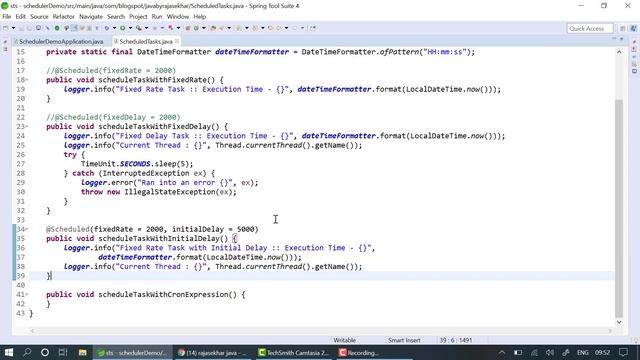Screen dimensions: 640x360
Task: Click the green Run icon in the toolbar
Action: (x=122, y=28)
